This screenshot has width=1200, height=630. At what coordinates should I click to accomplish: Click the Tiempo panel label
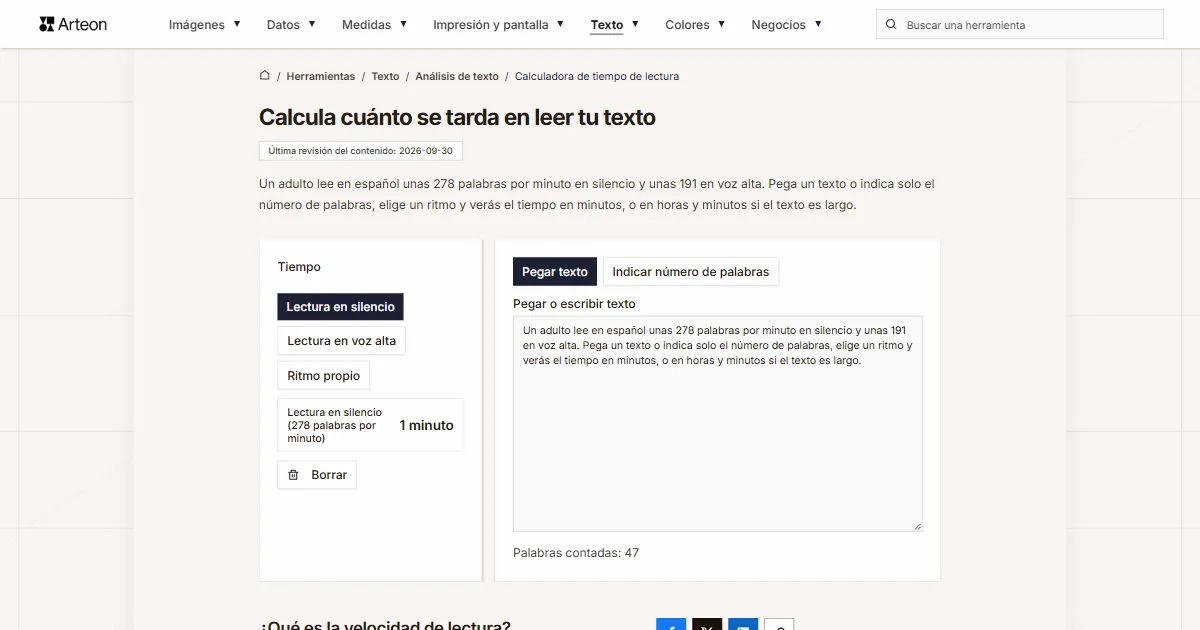299,267
